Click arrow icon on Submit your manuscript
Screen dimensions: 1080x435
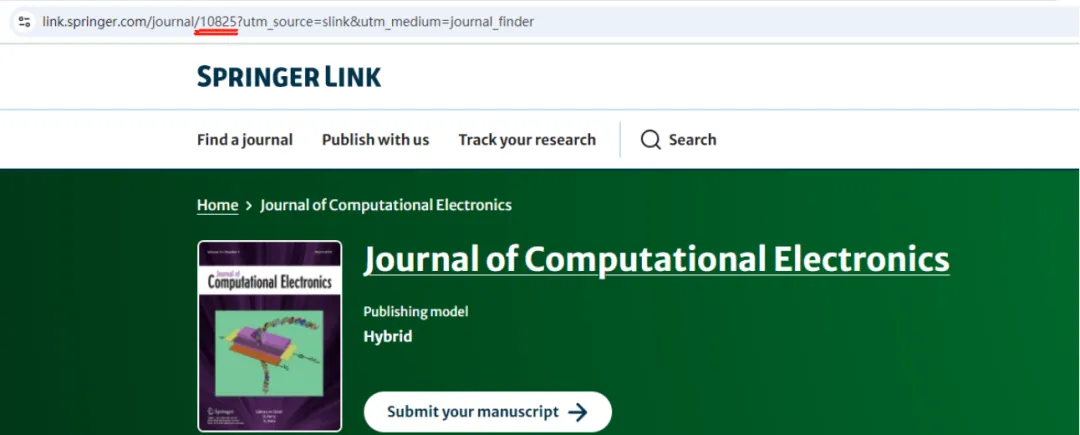click(x=577, y=412)
